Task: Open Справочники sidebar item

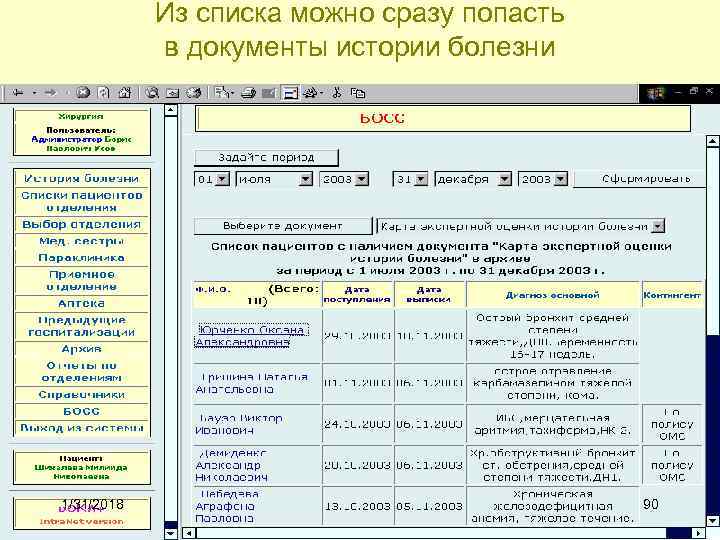Action: tap(81, 394)
